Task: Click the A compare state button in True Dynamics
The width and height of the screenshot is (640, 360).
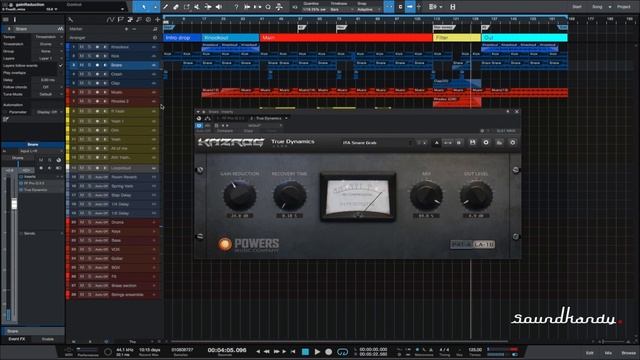Action: [x=436, y=142]
